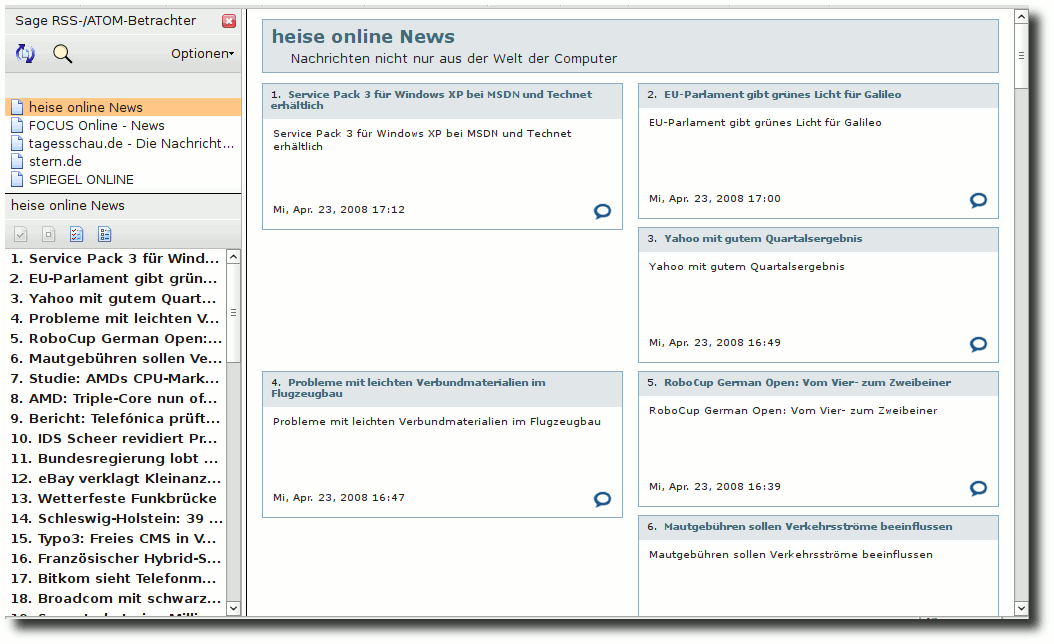Select list item '4. Probleme mit leichten V...'
Image resolution: width=1054 pixels, height=644 pixels.
(x=116, y=319)
